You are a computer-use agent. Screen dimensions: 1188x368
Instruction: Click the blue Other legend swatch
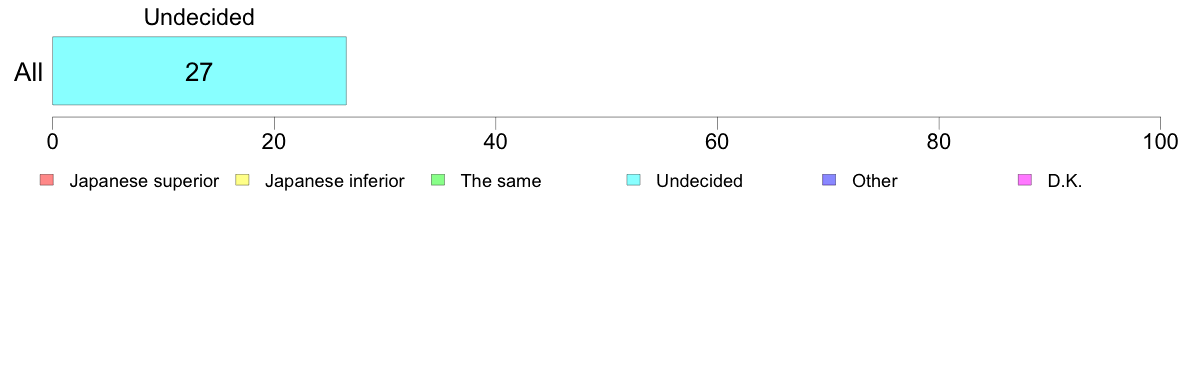pyautogui.click(x=829, y=180)
